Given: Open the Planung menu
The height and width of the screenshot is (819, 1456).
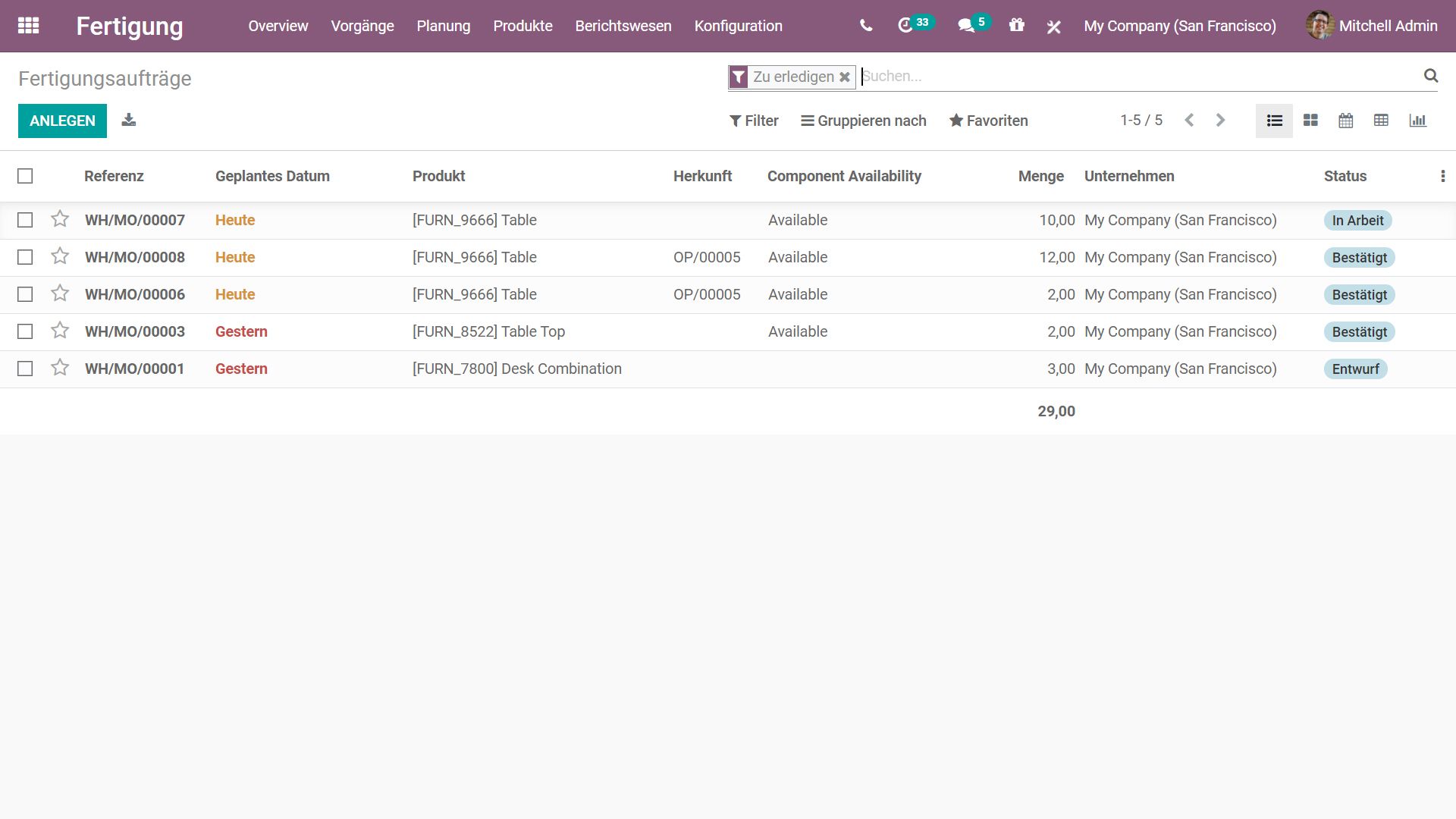Looking at the screenshot, I should pyautogui.click(x=444, y=26).
